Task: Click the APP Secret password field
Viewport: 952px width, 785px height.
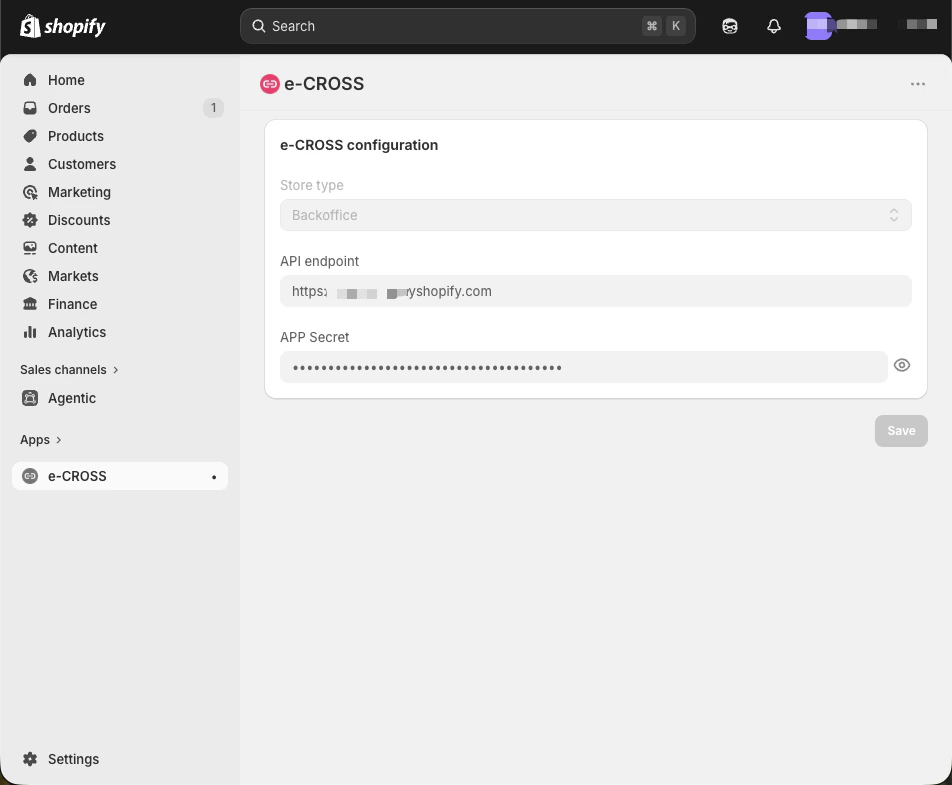Action: coord(583,367)
